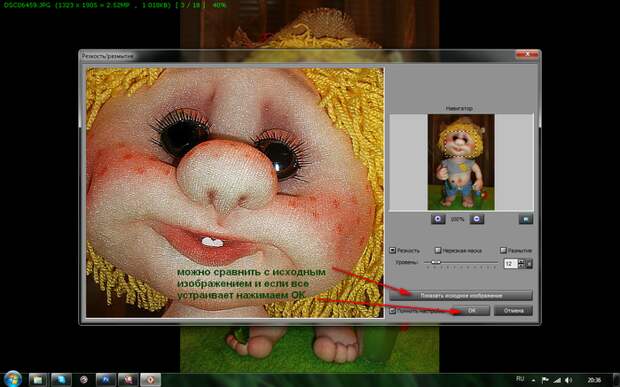Click the round swirl icon on taskbar
The height and width of the screenshot is (387, 620).
[x=83, y=380]
